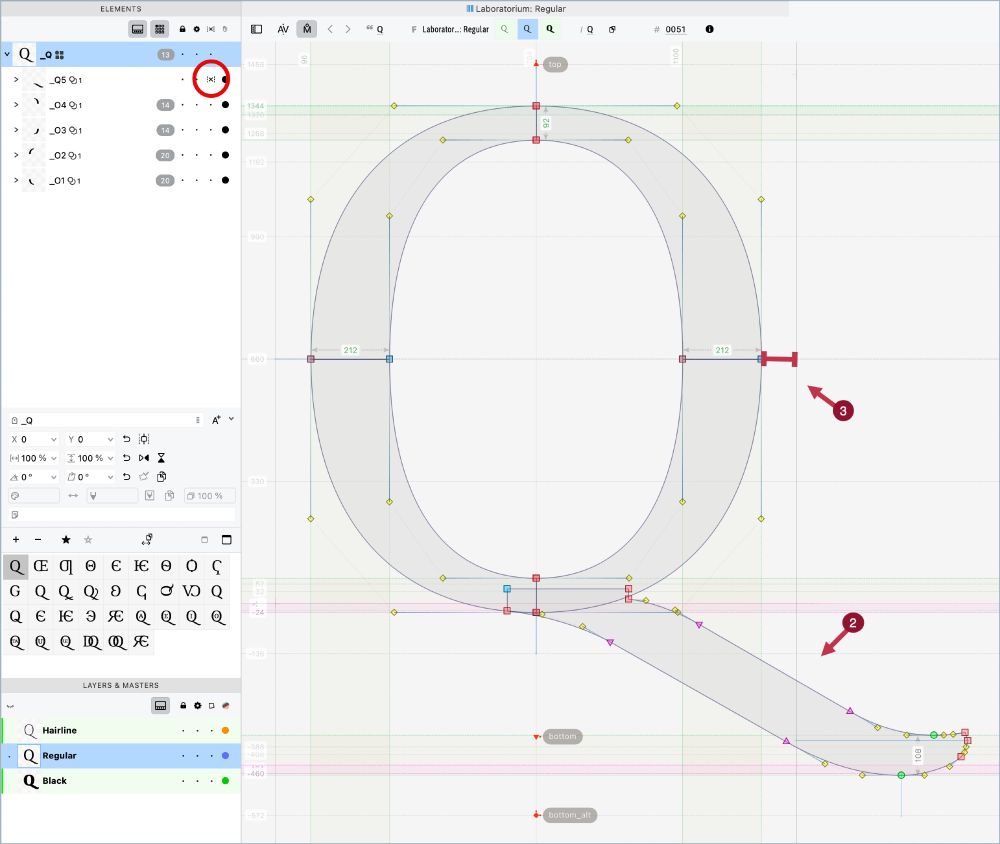This screenshot has height=844, width=1000.
Task: Click the bottom anchor label
Action: tap(562, 736)
